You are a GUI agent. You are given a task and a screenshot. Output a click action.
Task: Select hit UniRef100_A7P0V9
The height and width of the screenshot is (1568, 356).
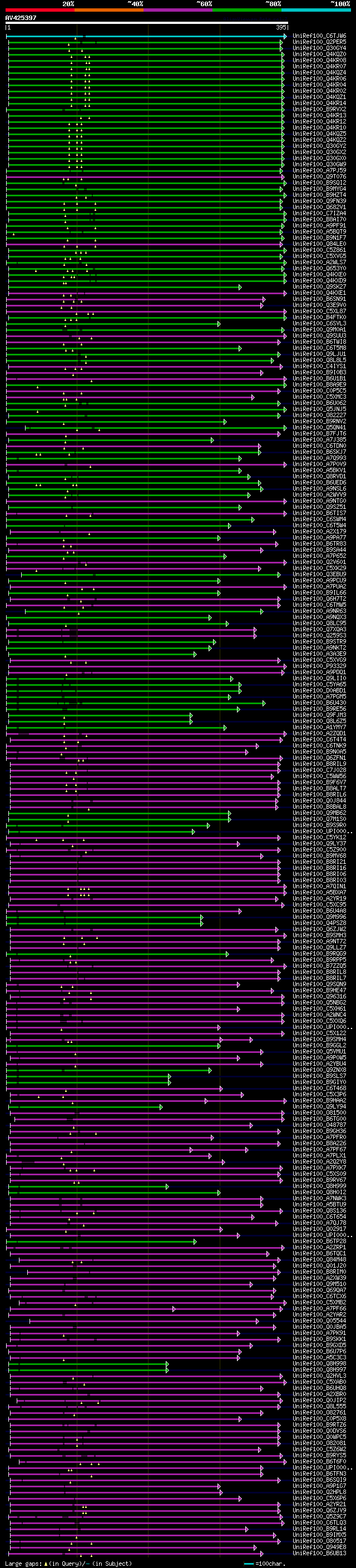coord(319,464)
